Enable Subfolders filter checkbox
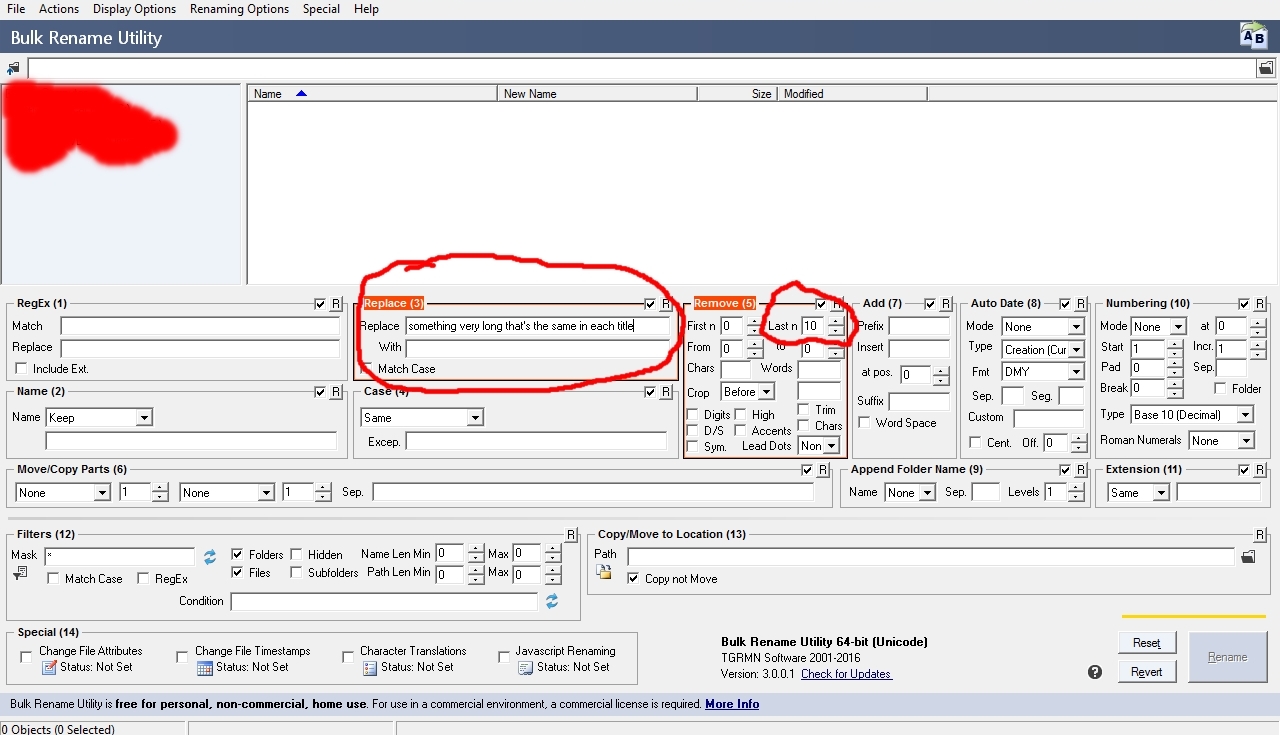 tap(297, 573)
